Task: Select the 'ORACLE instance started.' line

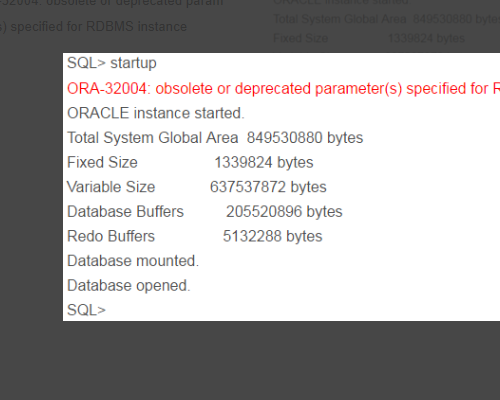Action: (156, 113)
